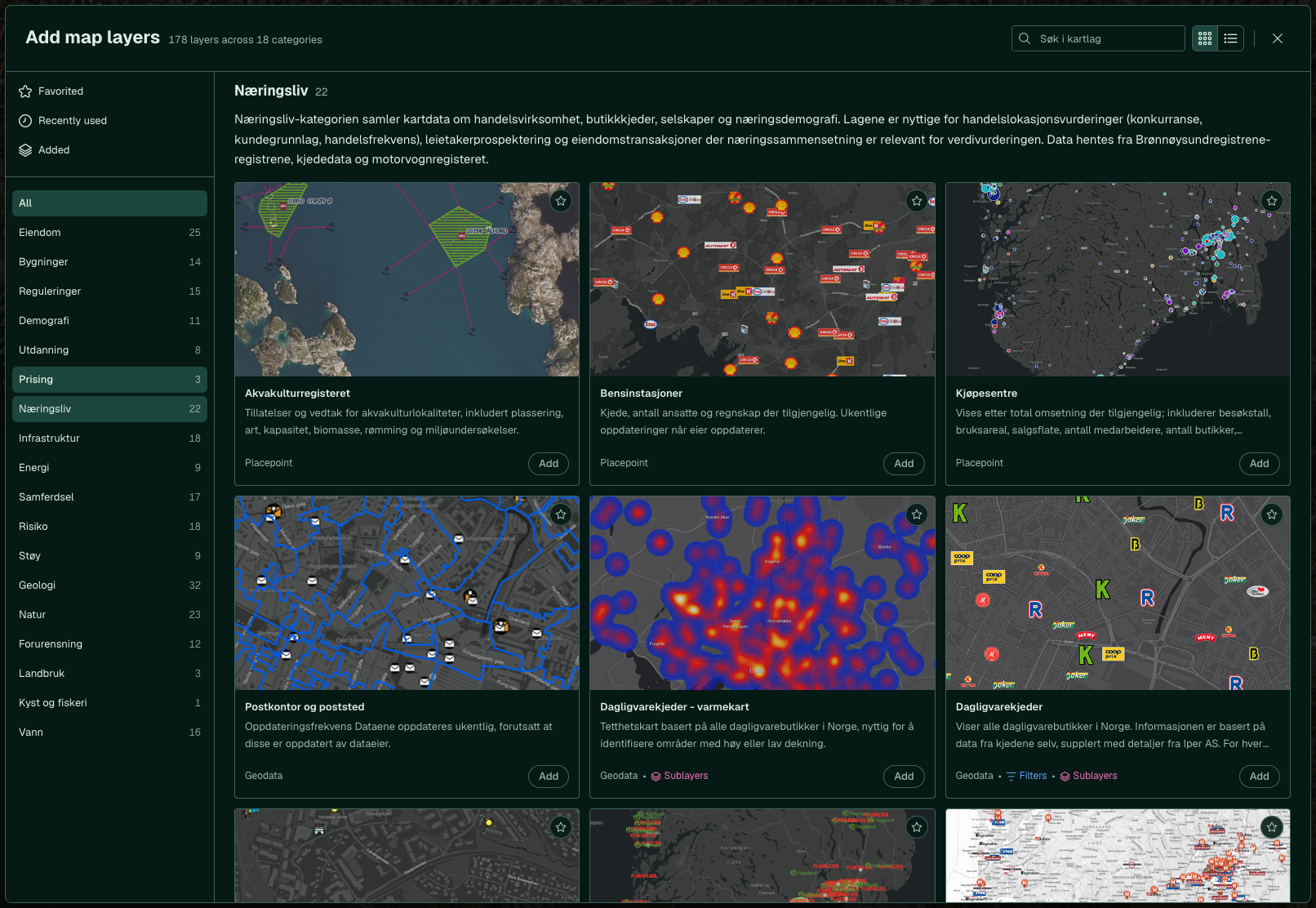Viewport: 1316px width, 908px height.
Task: Open the Bensinstasjoner map preview
Action: point(762,279)
